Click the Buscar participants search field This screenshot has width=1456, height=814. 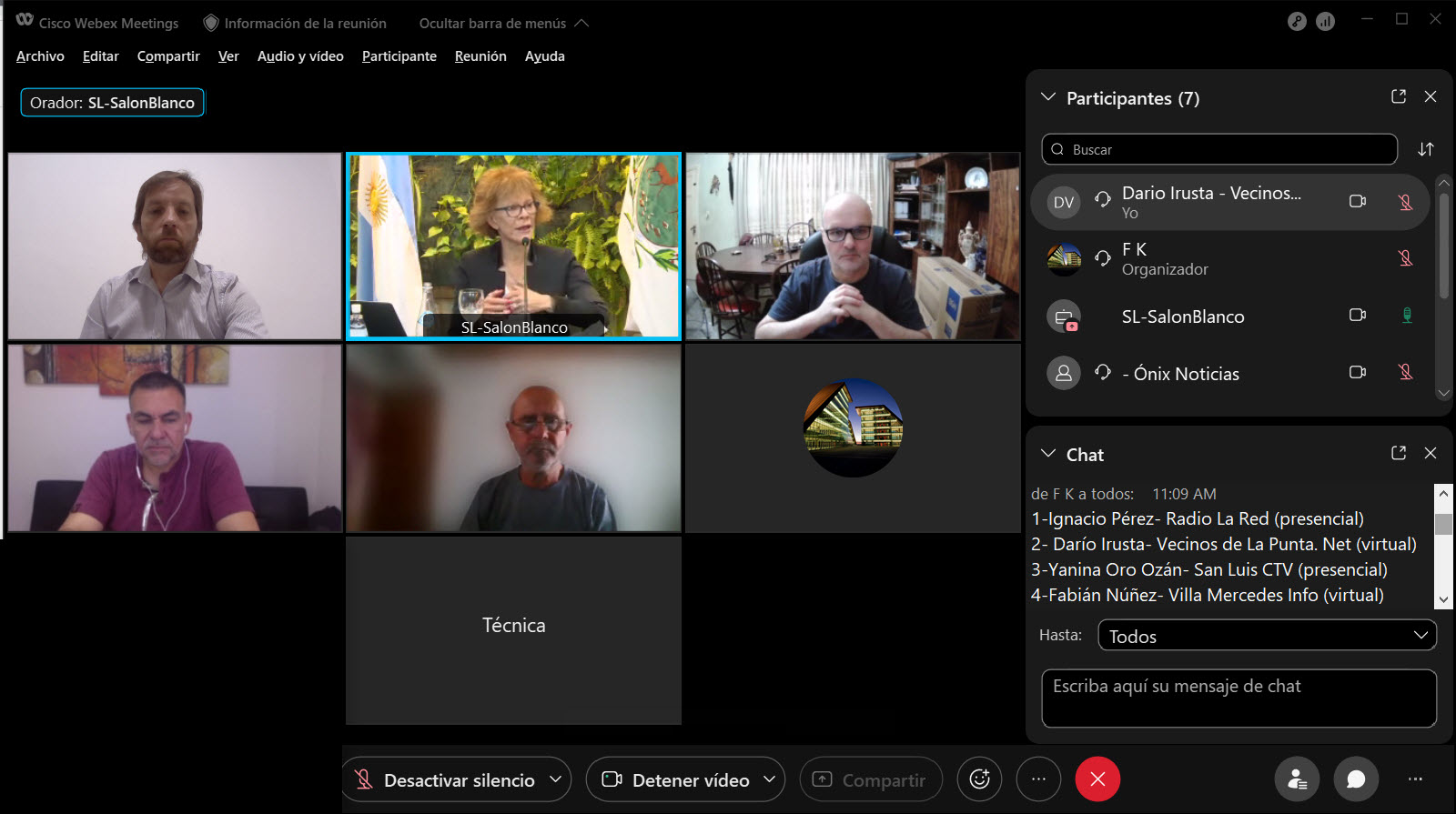click(x=1219, y=149)
